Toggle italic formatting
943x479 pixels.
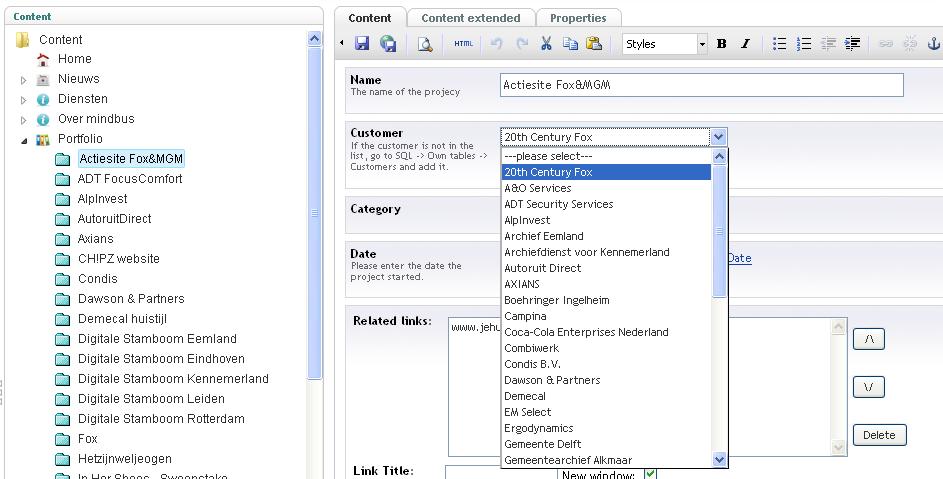745,43
